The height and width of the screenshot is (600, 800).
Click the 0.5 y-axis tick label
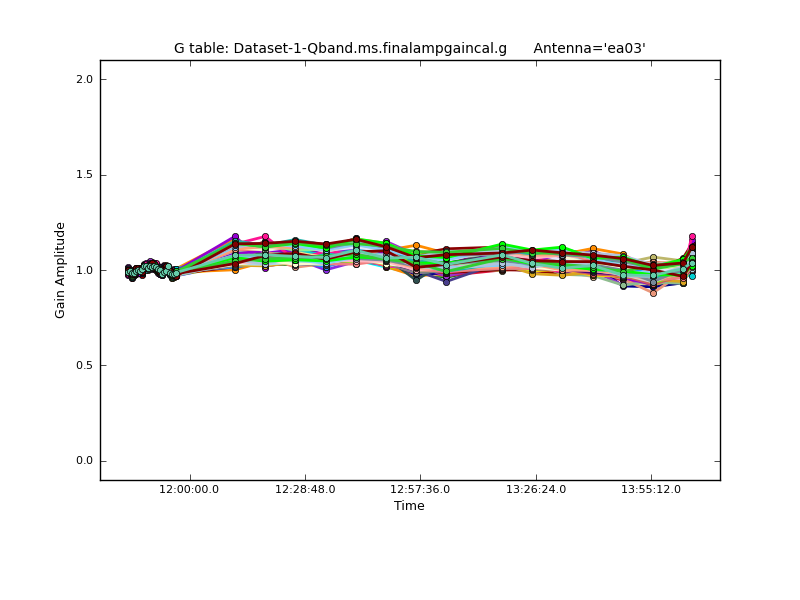(84, 366)
